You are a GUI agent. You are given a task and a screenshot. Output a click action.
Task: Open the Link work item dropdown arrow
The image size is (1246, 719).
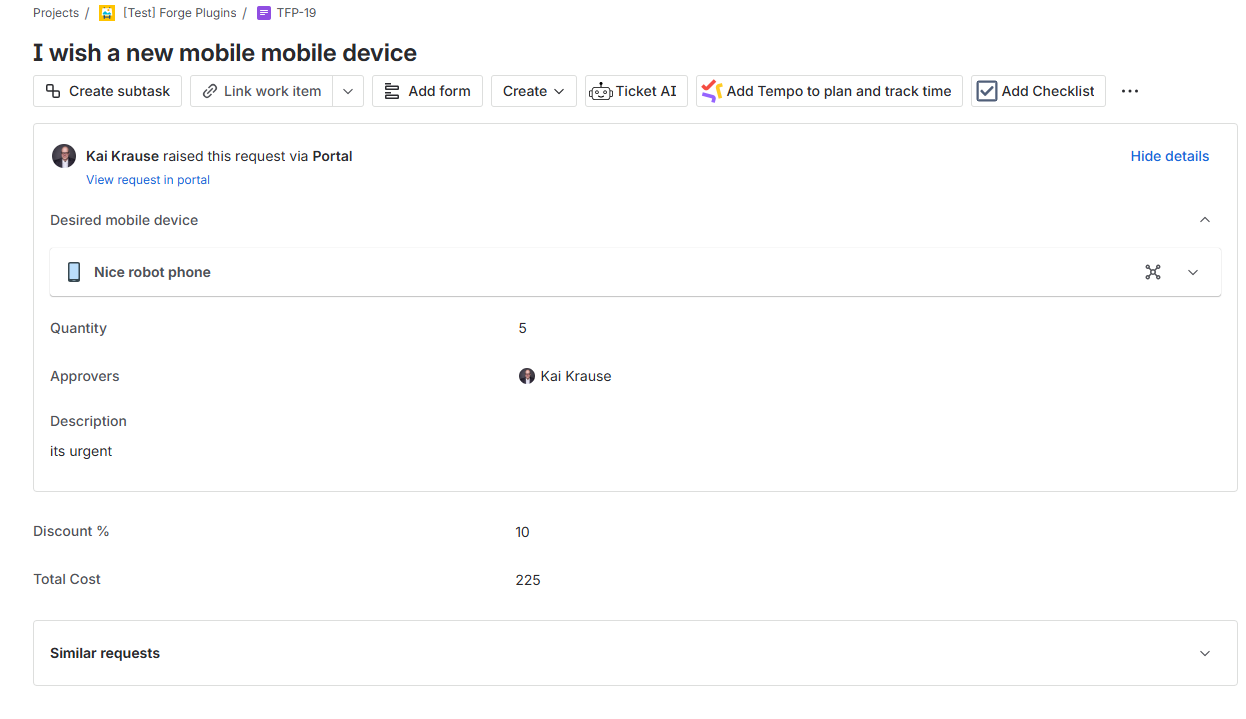pyautogui.click(x=347, y=91)
